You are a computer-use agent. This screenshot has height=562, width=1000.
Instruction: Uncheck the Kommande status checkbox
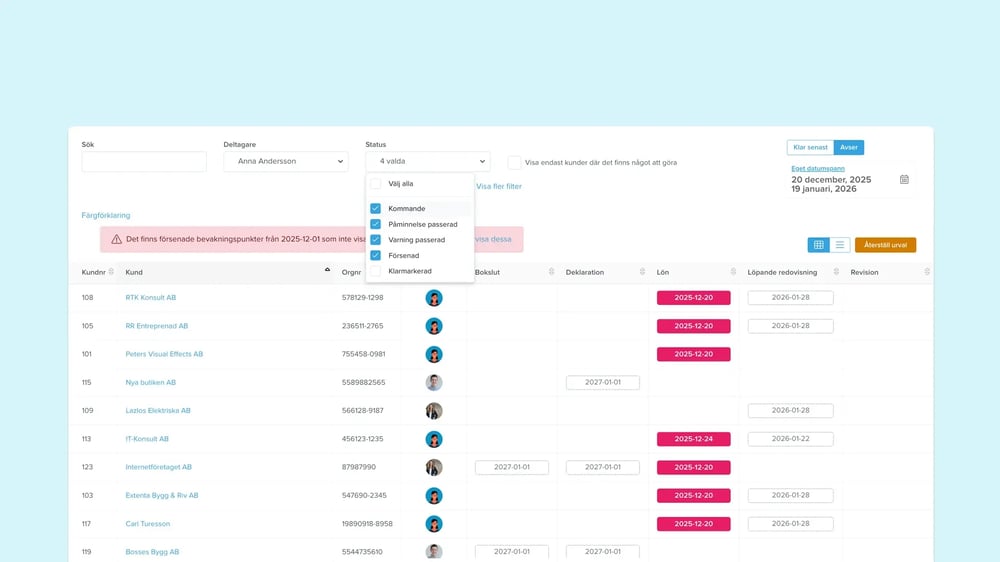(376, 209)
